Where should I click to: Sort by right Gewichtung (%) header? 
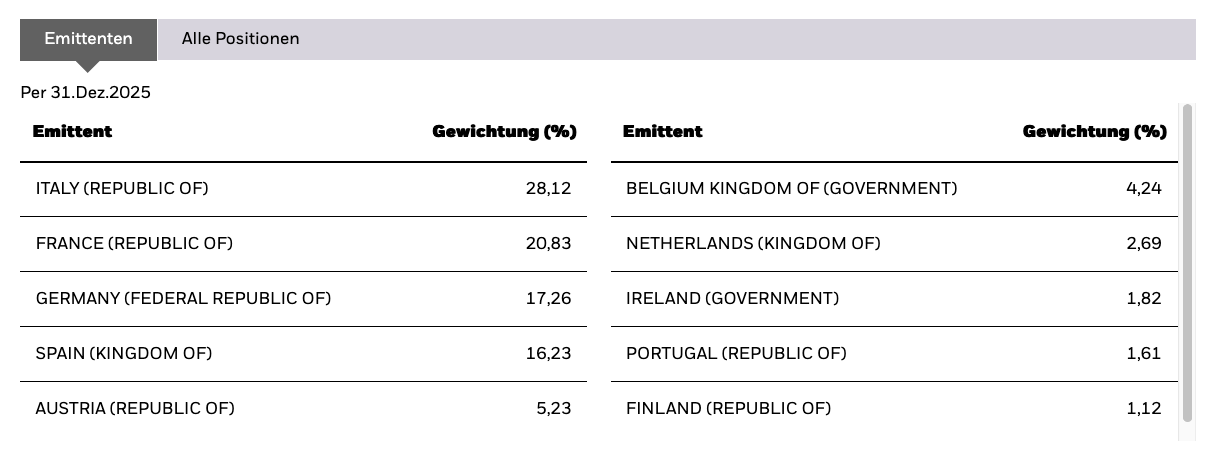click(1094, 131)
